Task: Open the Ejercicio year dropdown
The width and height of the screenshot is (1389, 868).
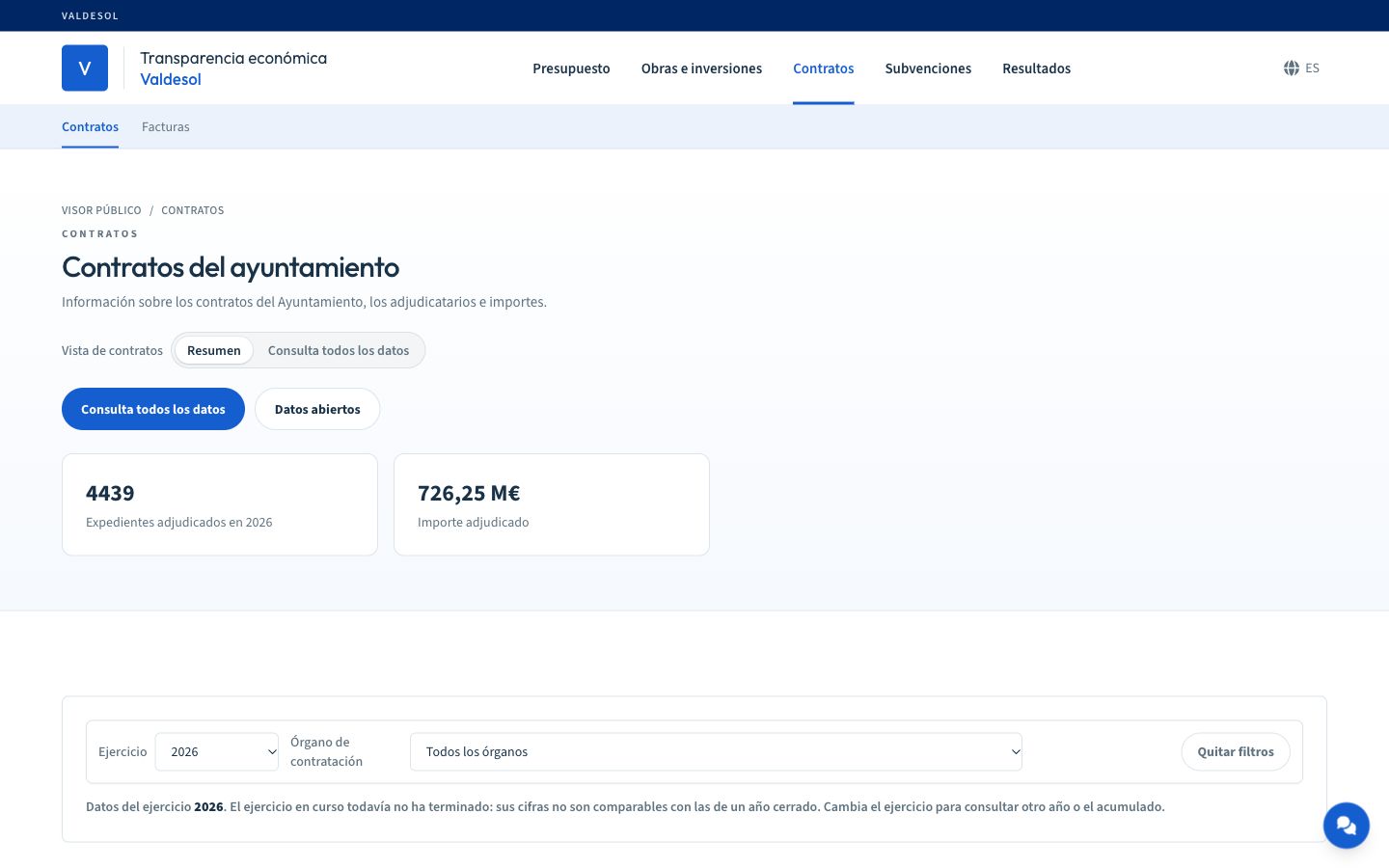Action: [x=217, y=752]
